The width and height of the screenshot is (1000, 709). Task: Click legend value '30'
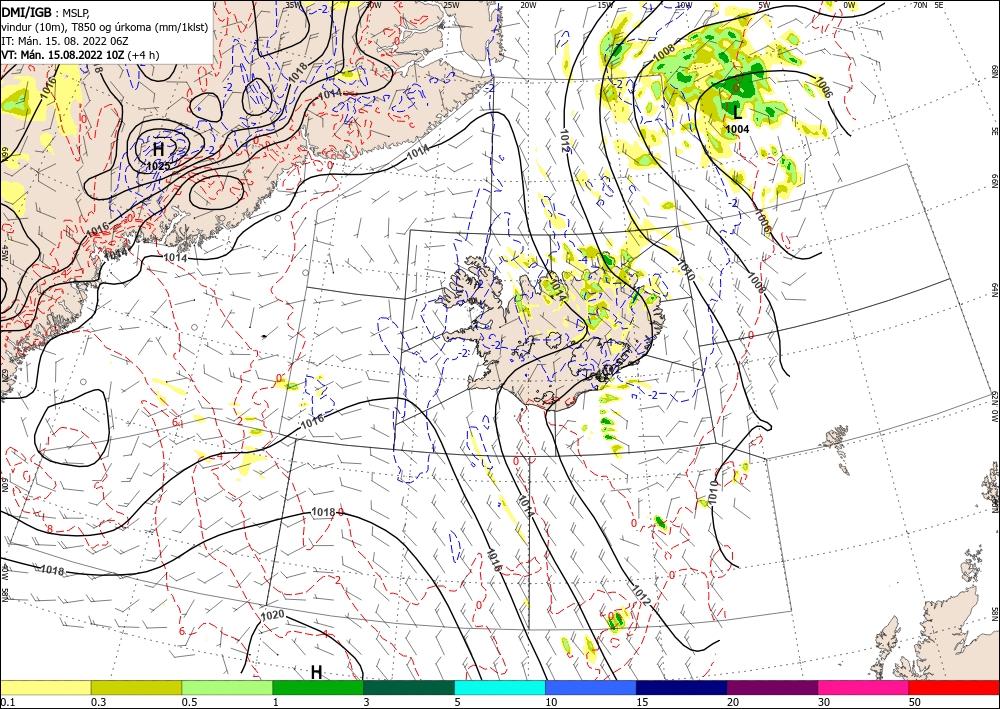824,702
